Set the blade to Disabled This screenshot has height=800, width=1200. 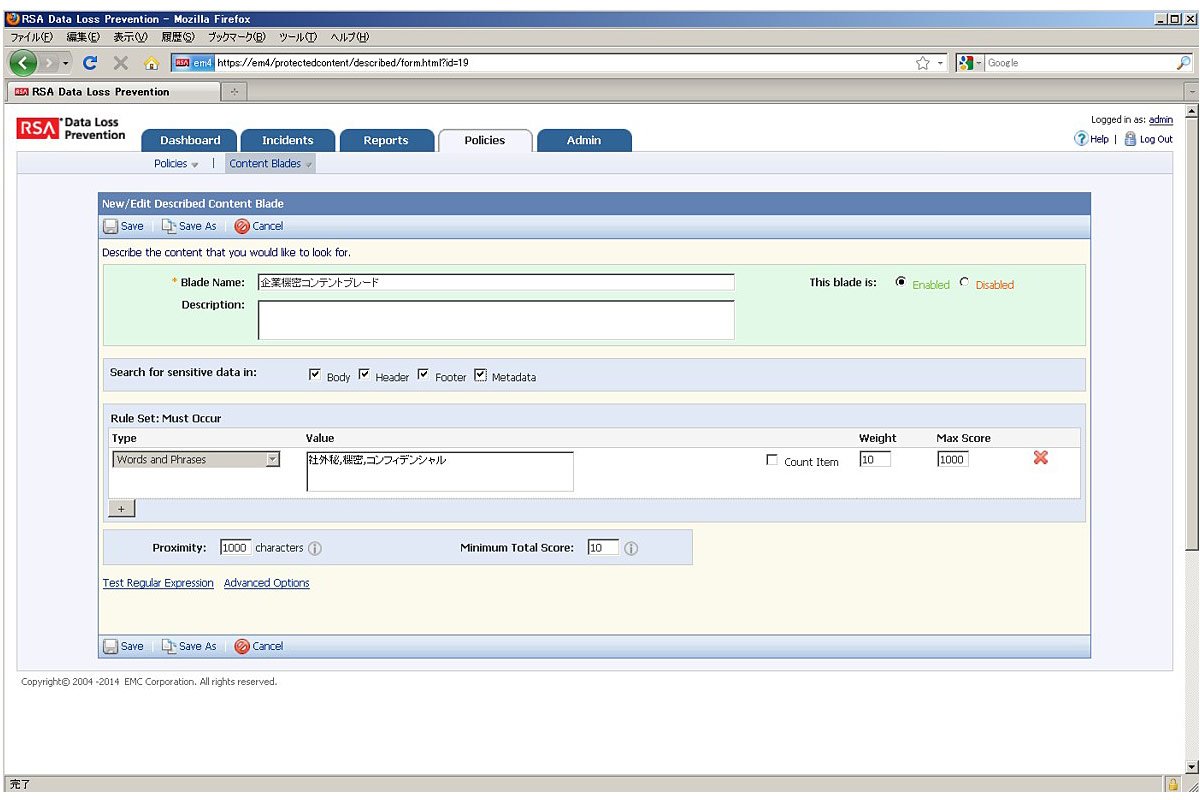[x=964, y=283]
